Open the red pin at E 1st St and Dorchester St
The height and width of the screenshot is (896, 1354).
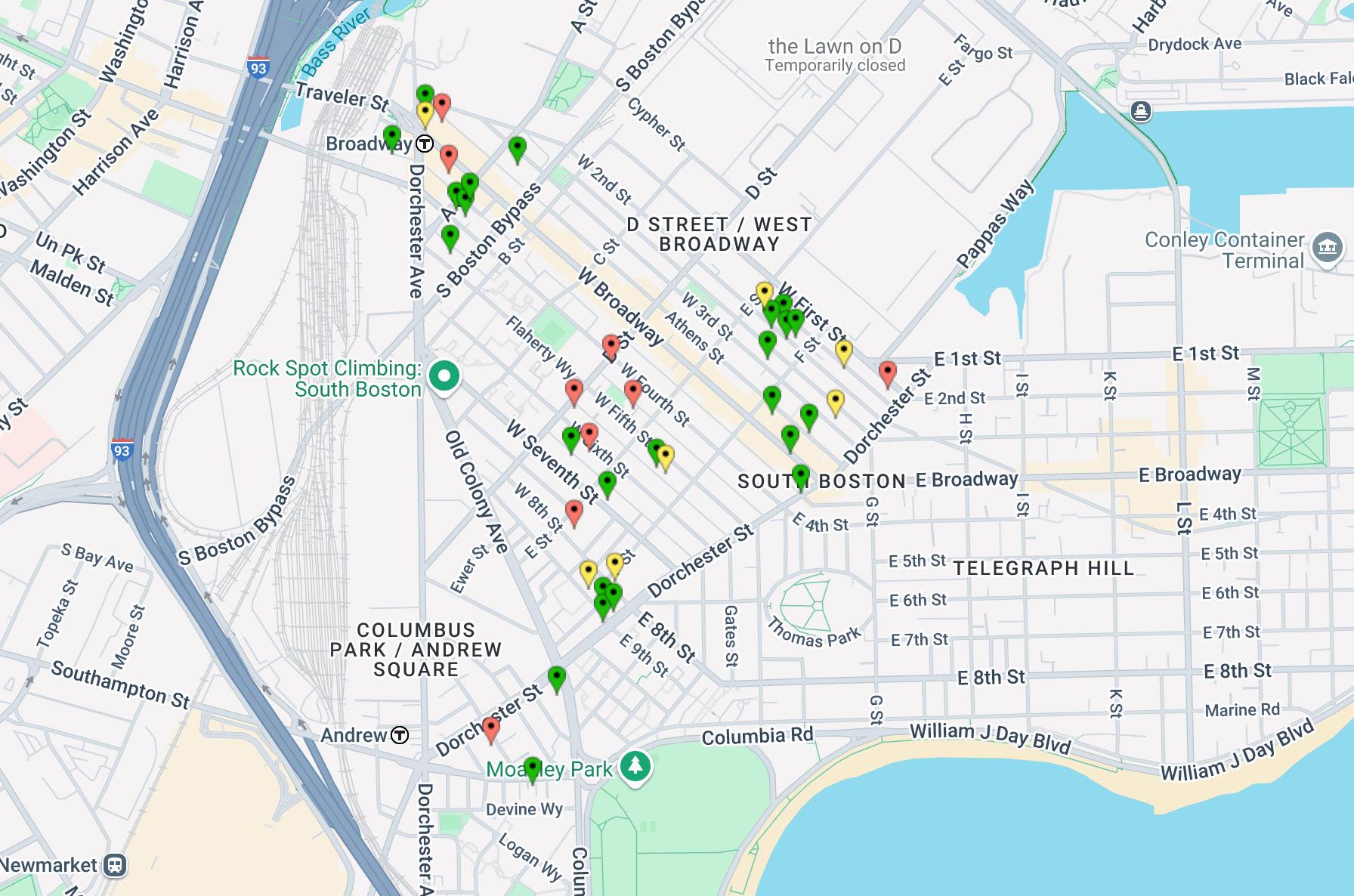coord(888,374)
